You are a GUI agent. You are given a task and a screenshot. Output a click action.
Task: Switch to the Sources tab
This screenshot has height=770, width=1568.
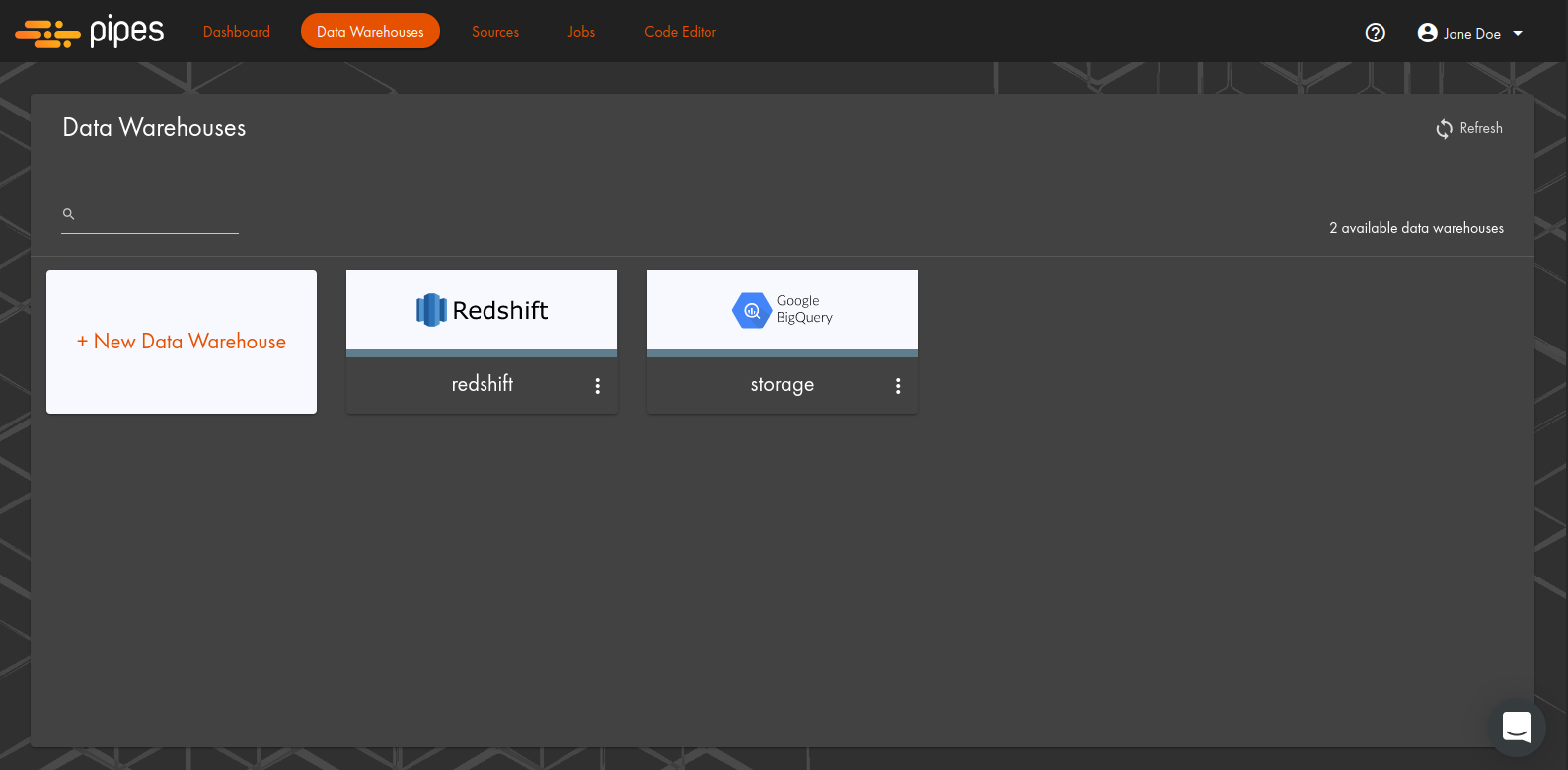point(495,32)
